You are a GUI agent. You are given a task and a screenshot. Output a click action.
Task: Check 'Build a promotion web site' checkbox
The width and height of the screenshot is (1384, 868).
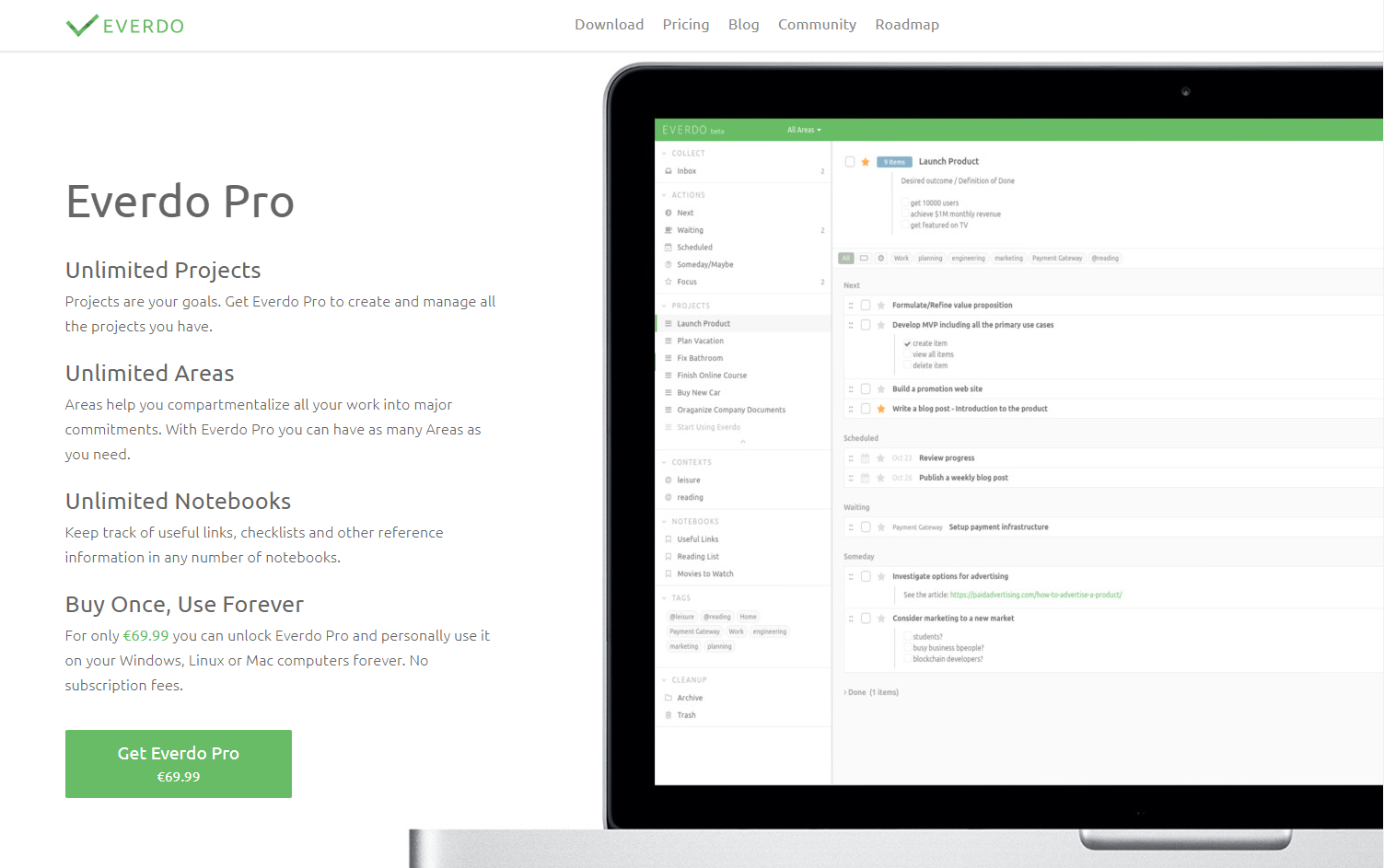pyautogui.click(x=866, y=389)
